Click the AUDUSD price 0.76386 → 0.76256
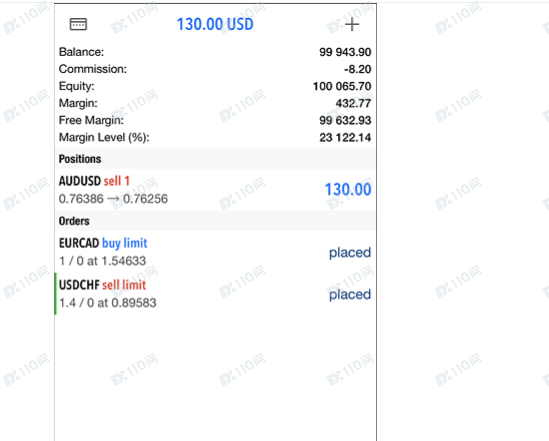Image resolution: width=549 pixels, height=441 pixels. point(113,199)
